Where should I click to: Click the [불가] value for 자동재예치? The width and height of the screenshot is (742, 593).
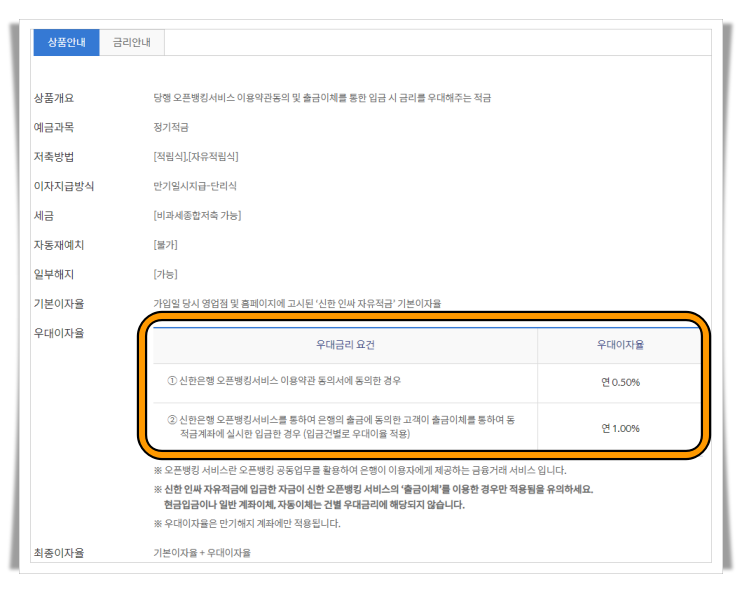pos(165,245)
